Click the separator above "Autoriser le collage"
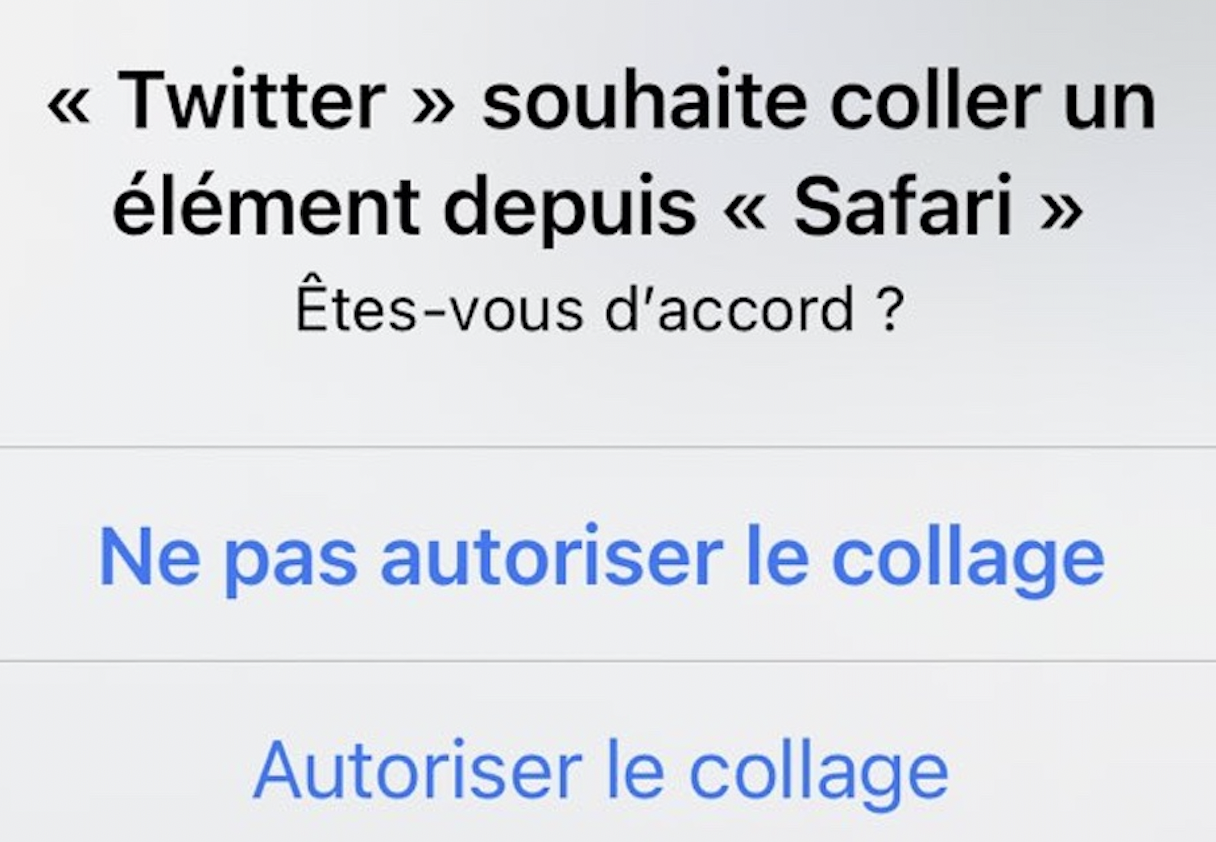1216x842 pixels. click(x=608, y=661)
